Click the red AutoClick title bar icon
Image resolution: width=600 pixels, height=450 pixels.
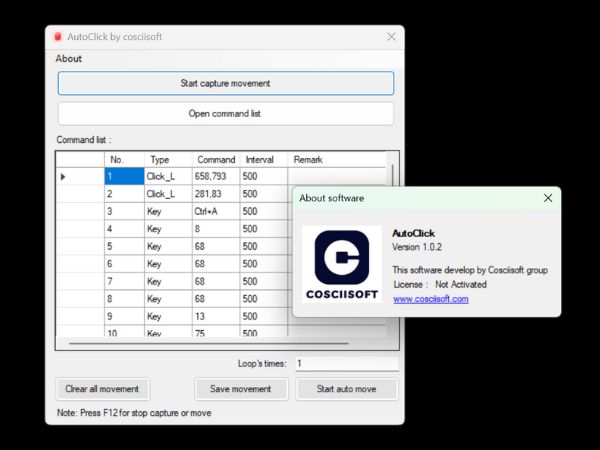[58, 36]
